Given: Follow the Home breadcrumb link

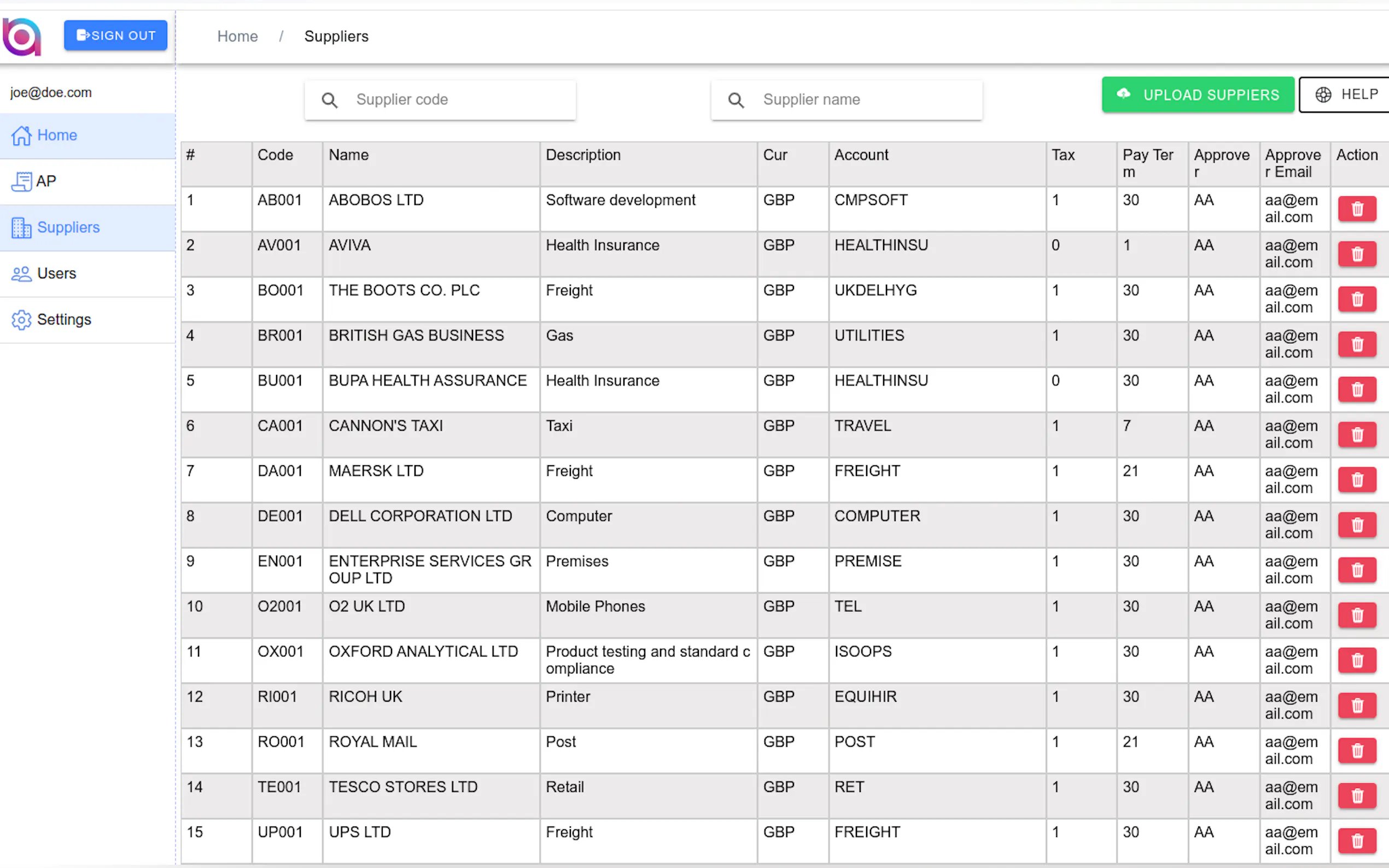Looking at the screenshot, I should point(238,36).
